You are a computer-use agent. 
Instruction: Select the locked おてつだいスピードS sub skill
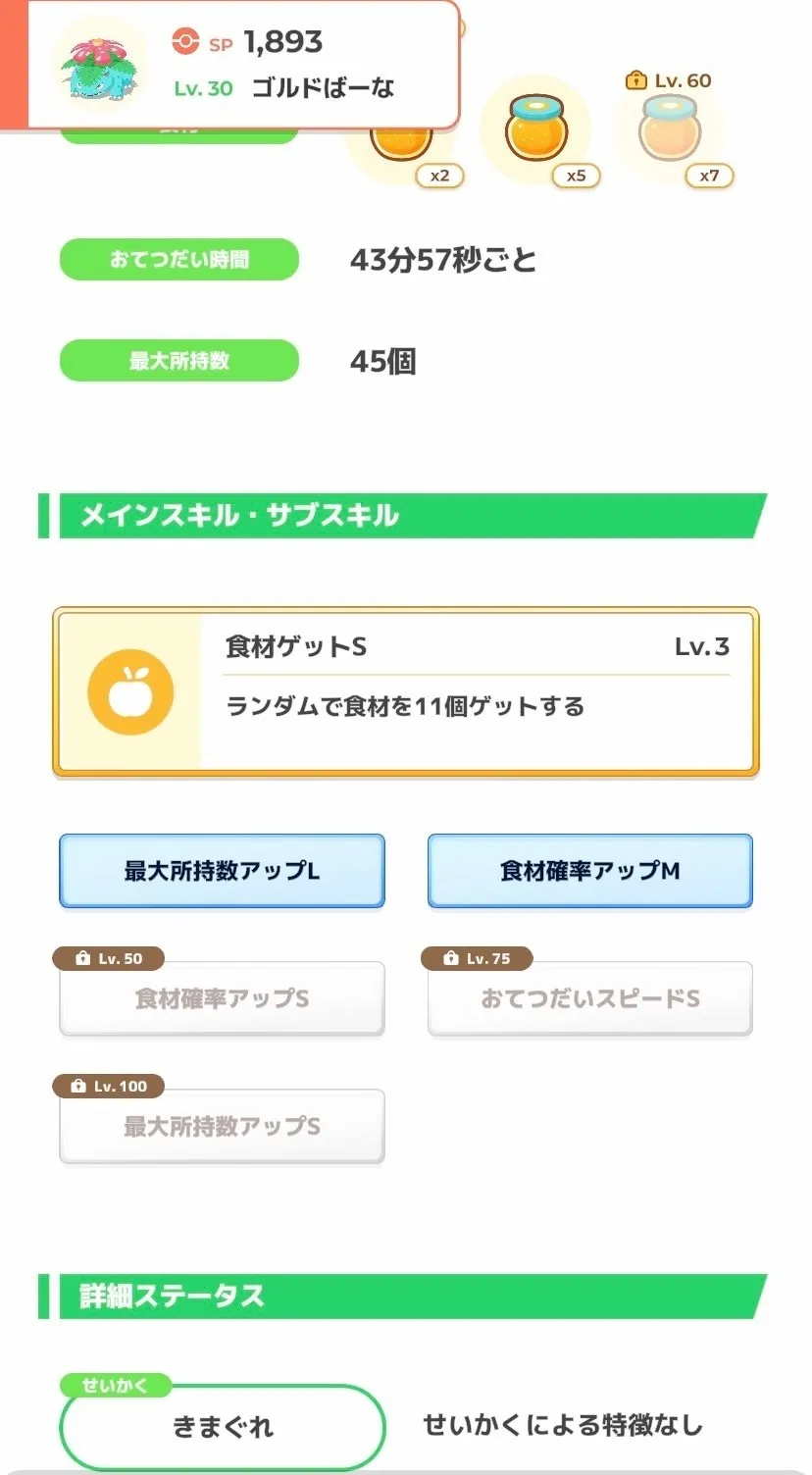[x=589, y=999]
